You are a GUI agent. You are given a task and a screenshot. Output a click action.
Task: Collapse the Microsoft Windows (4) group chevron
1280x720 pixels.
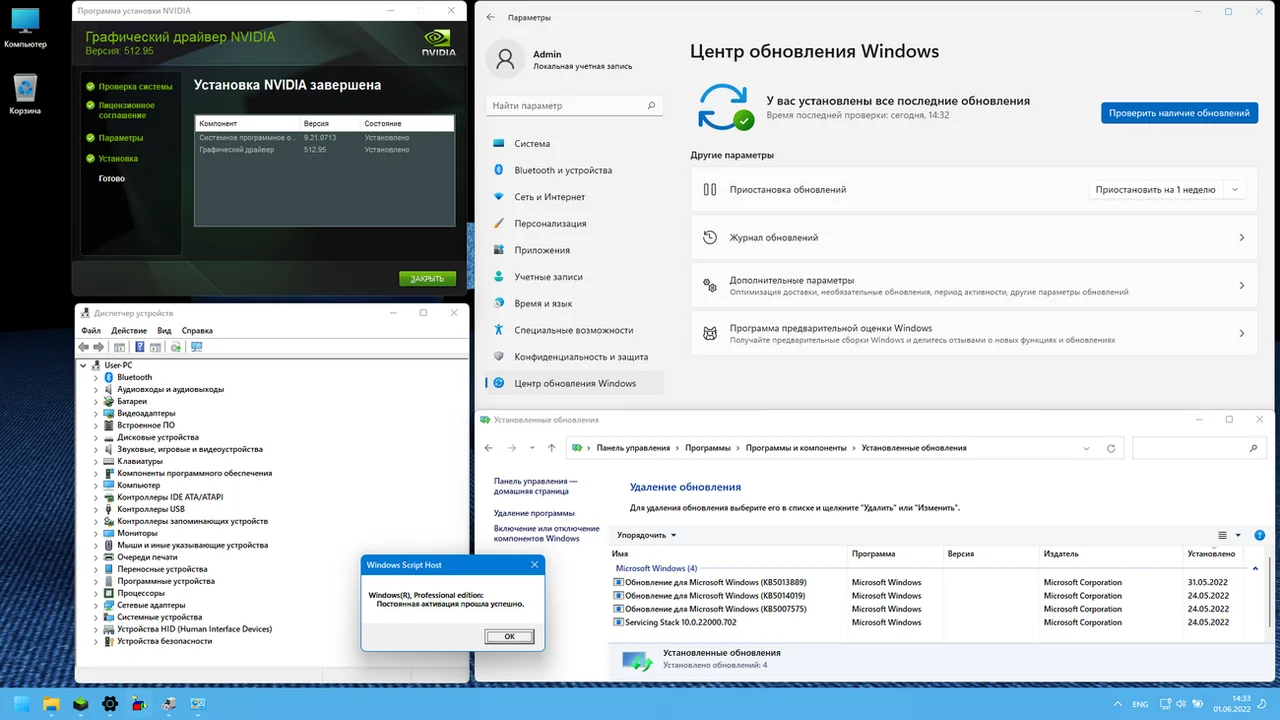click(1256, 569)
